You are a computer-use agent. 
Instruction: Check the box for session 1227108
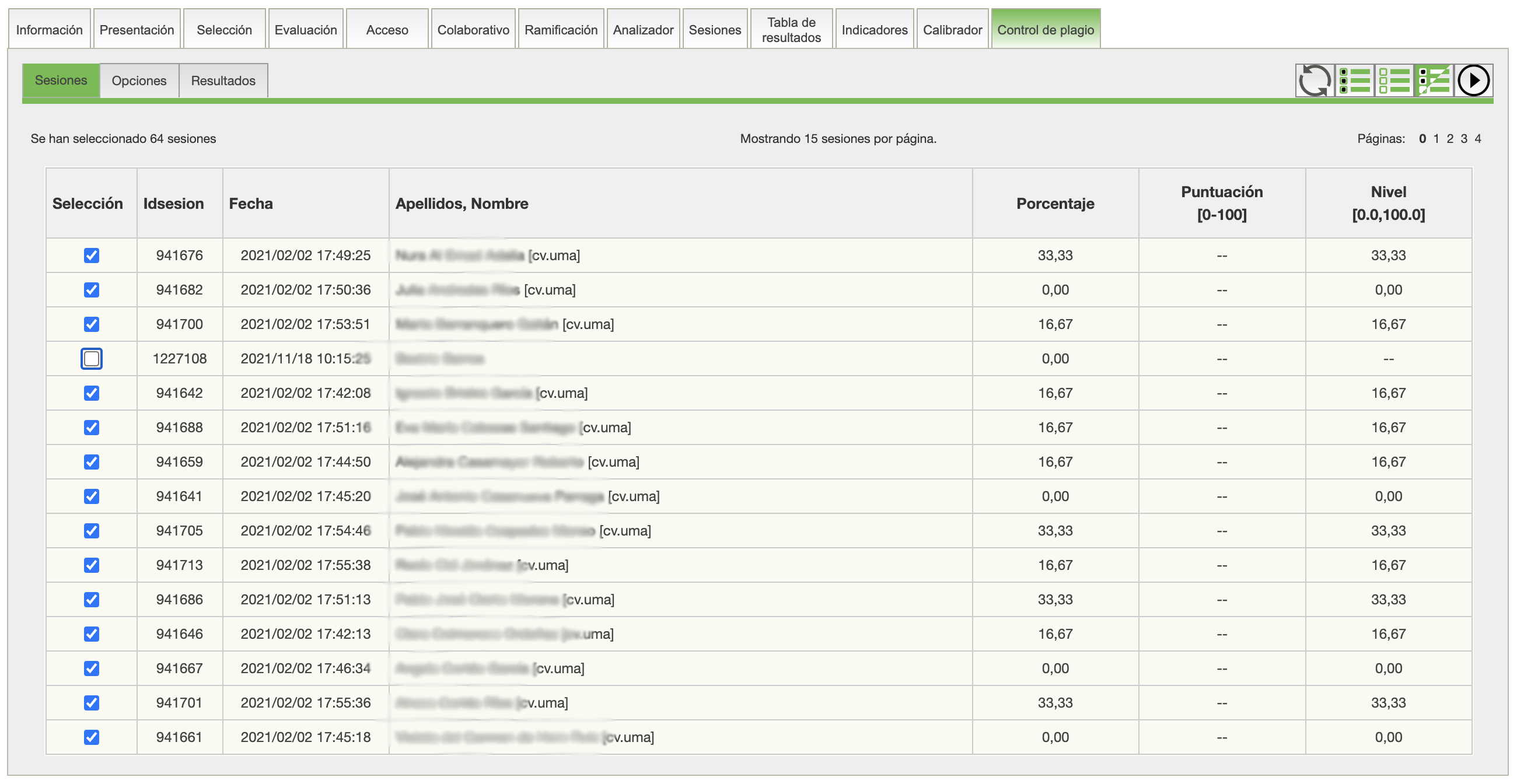pyautogui.click(x=91, y=358)
